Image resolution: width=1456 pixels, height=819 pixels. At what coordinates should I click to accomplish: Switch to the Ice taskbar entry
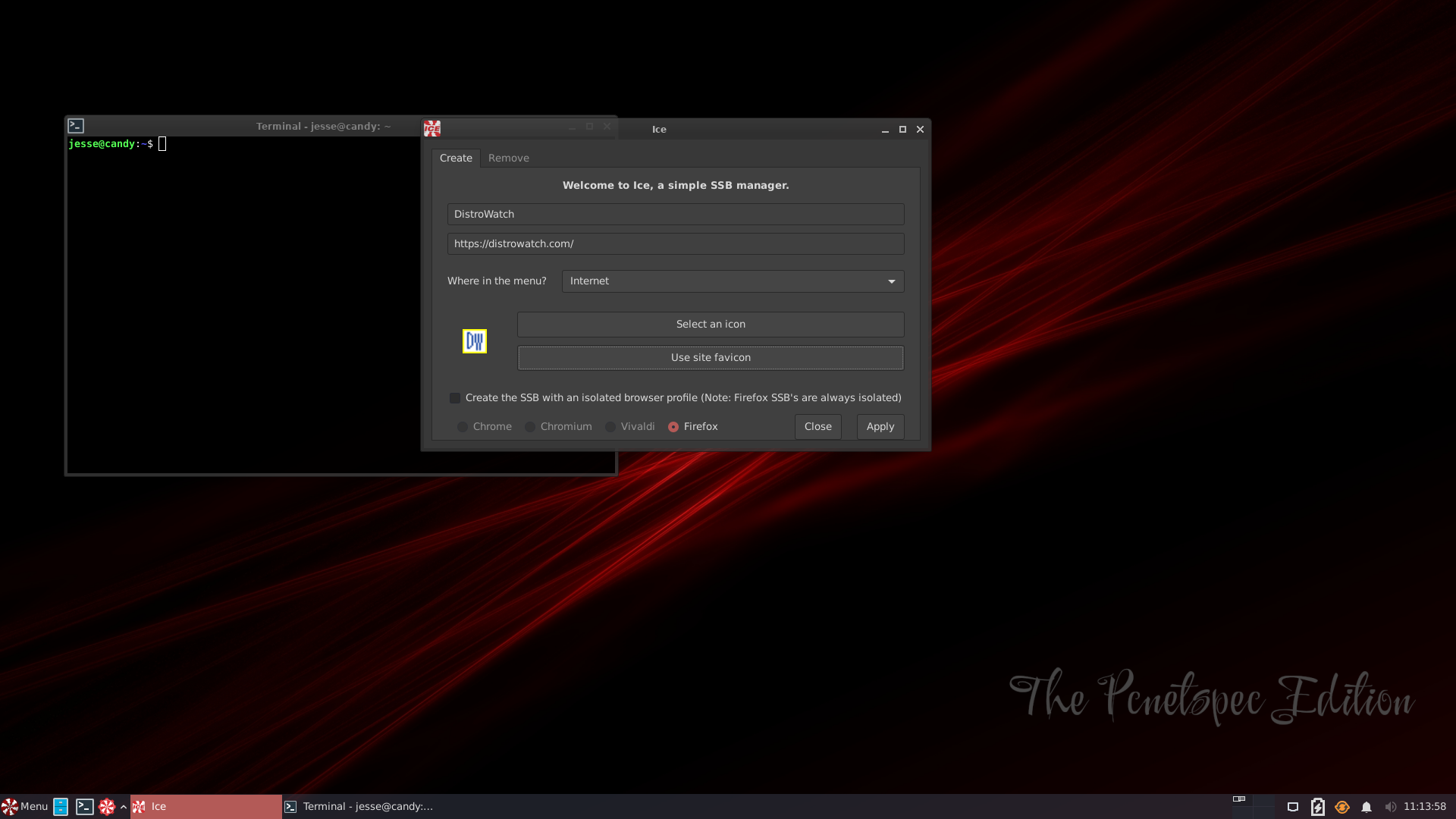click(x=206, y=806)
